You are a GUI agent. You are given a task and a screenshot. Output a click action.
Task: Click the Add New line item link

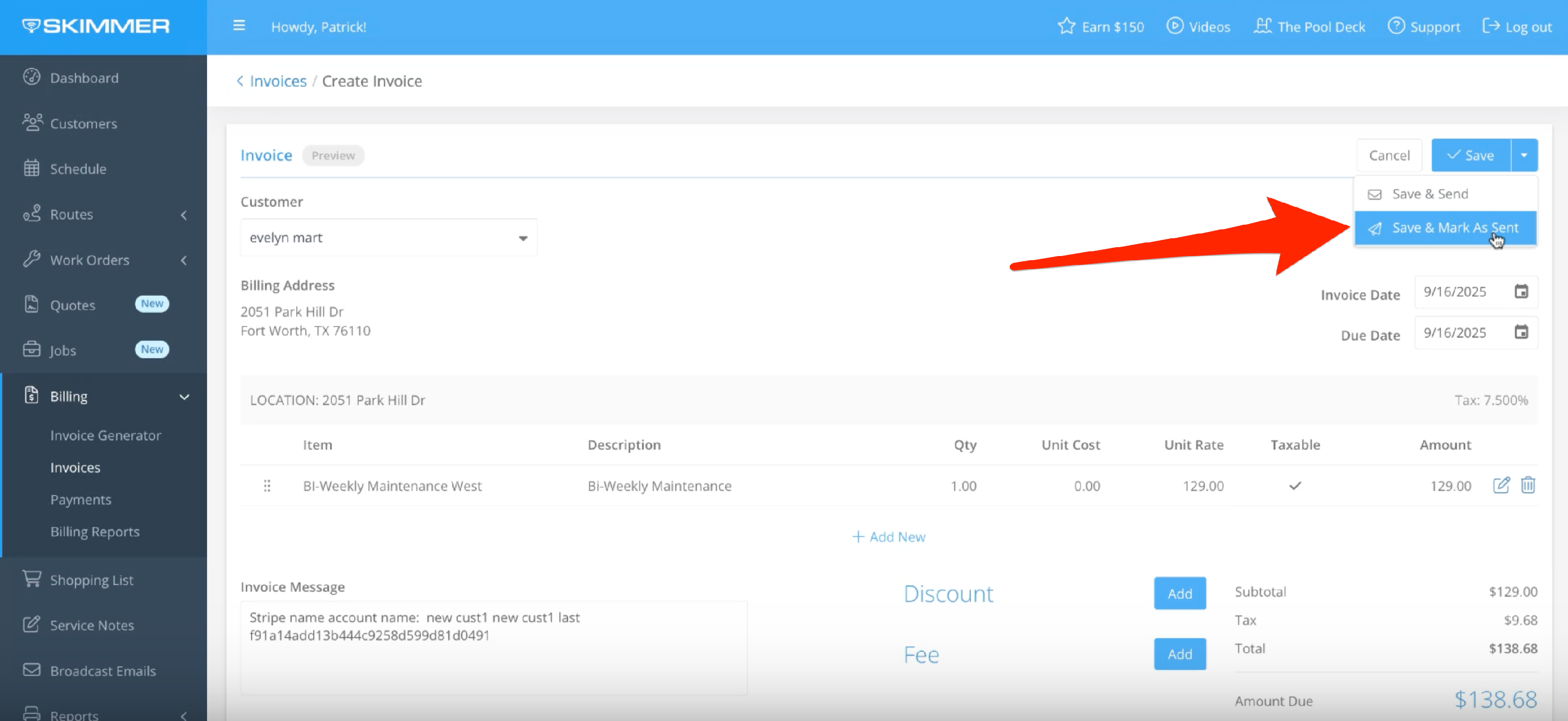pos(888,537)
